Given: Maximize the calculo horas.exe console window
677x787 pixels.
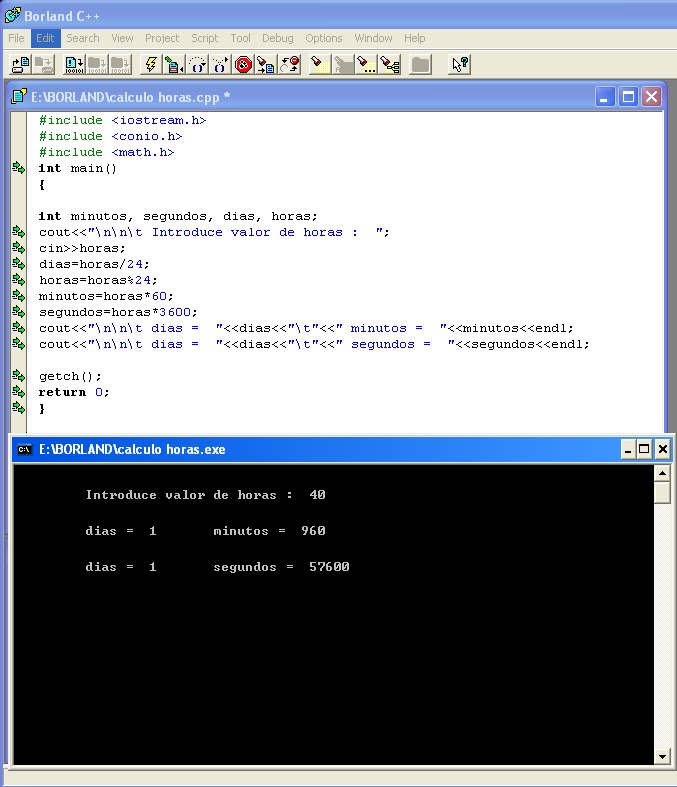Looking at the screenshot, I should click(x=644, y=449).
